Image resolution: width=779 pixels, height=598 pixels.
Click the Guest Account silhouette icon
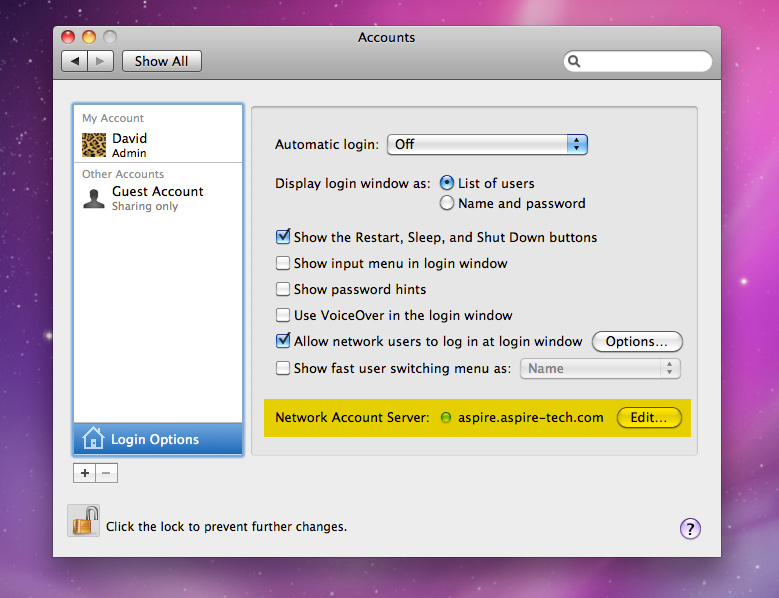[94, 198]
